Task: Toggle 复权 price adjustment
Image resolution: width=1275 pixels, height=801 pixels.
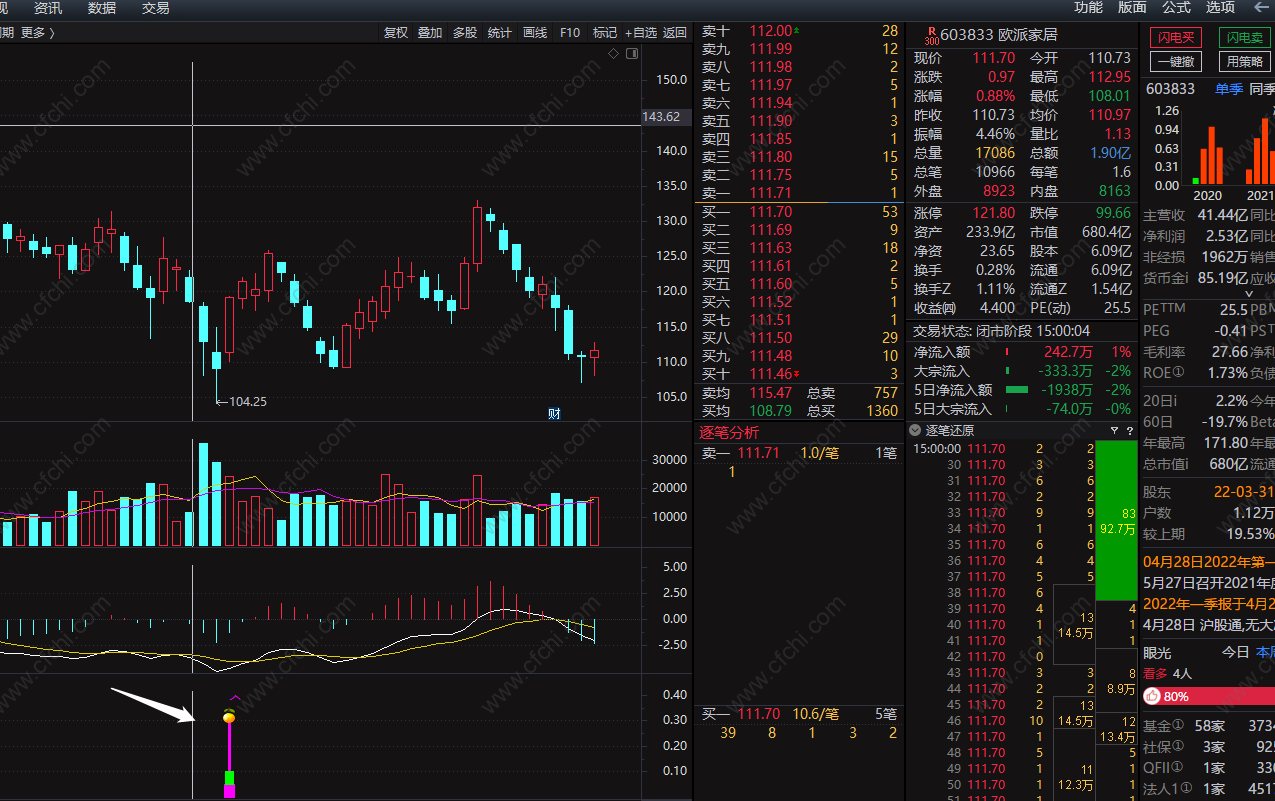Action: click(396, 32)
